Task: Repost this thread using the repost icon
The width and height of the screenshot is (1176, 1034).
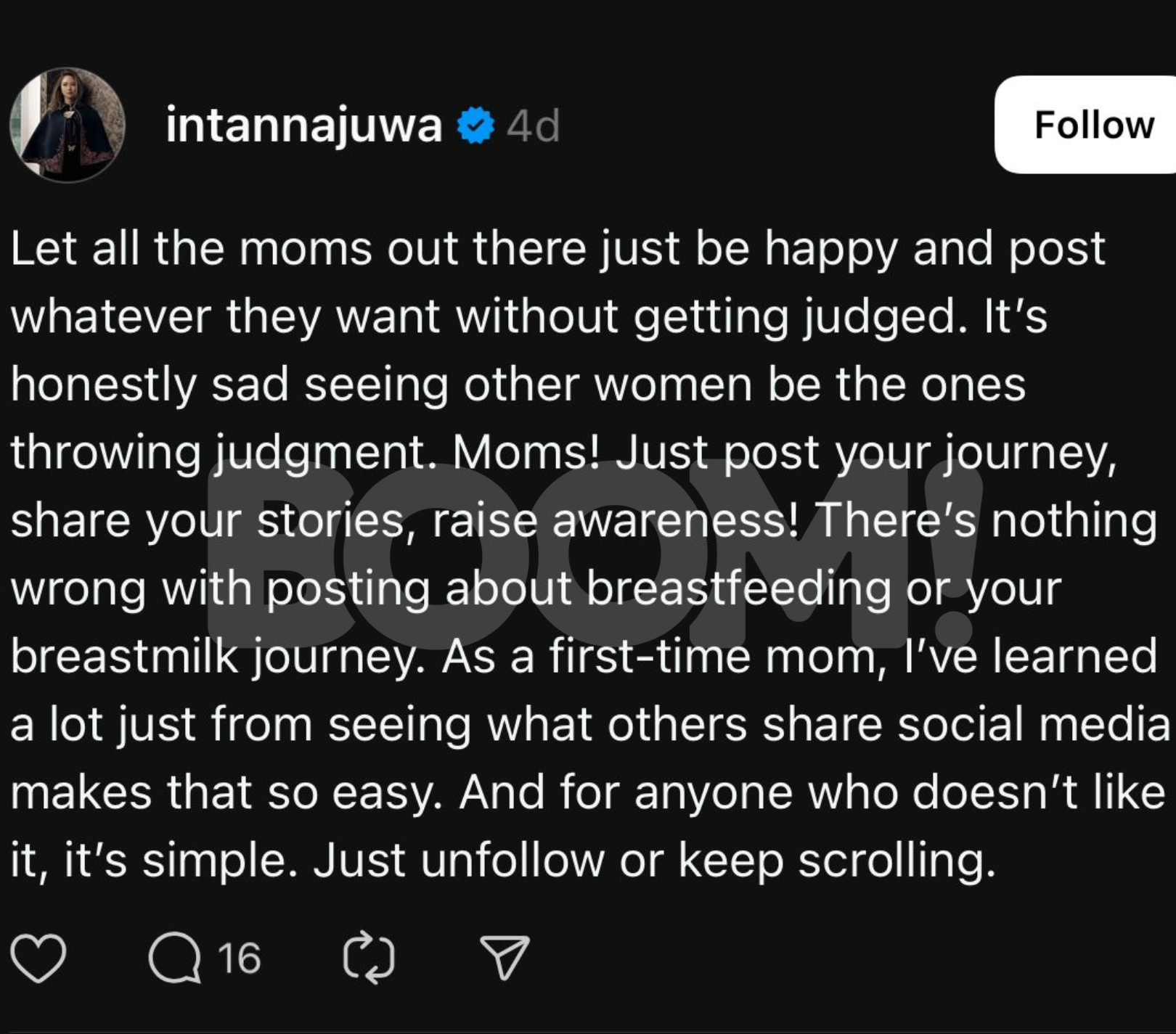Action: point(369,958)
